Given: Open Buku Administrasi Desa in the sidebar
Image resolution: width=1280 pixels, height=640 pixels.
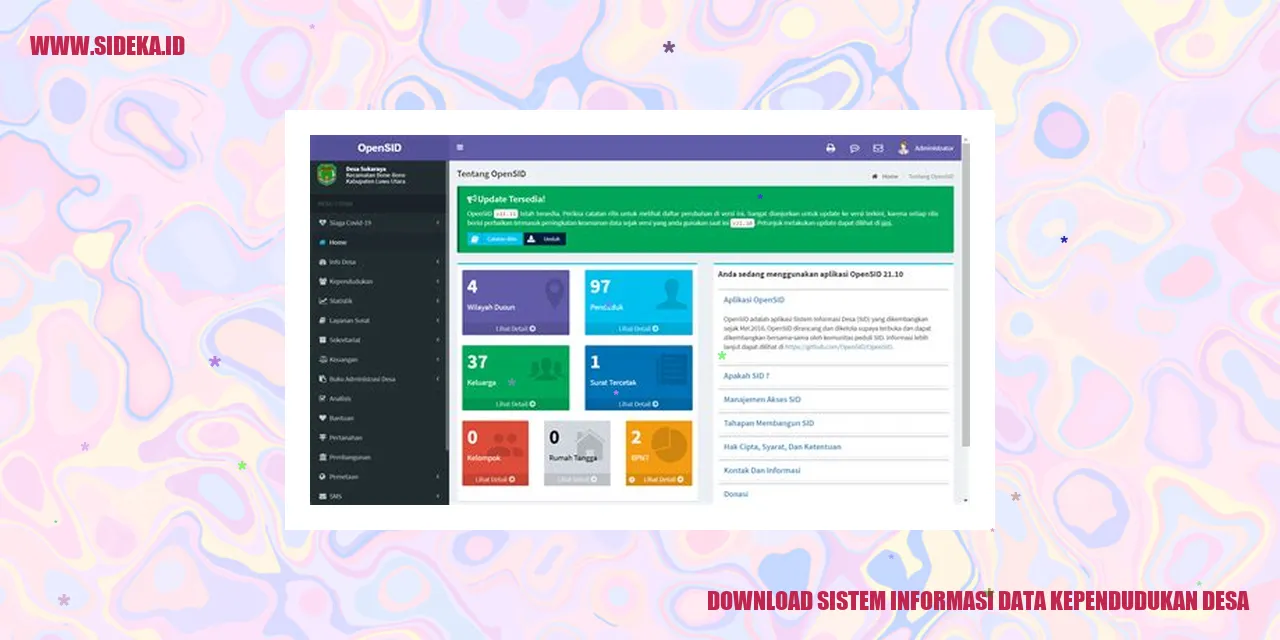Looking at the screenshot, I should point(379,379).
